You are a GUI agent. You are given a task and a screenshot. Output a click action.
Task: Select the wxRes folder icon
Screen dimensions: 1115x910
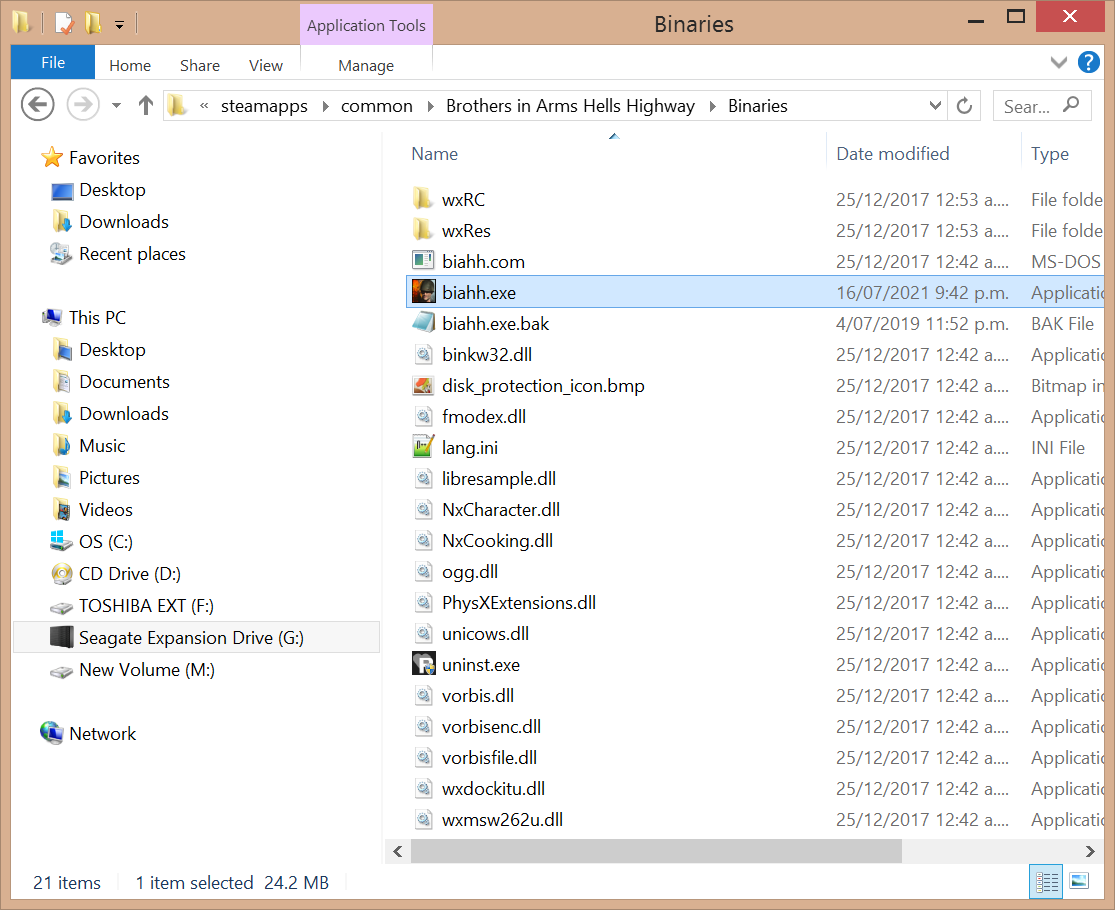423,230
